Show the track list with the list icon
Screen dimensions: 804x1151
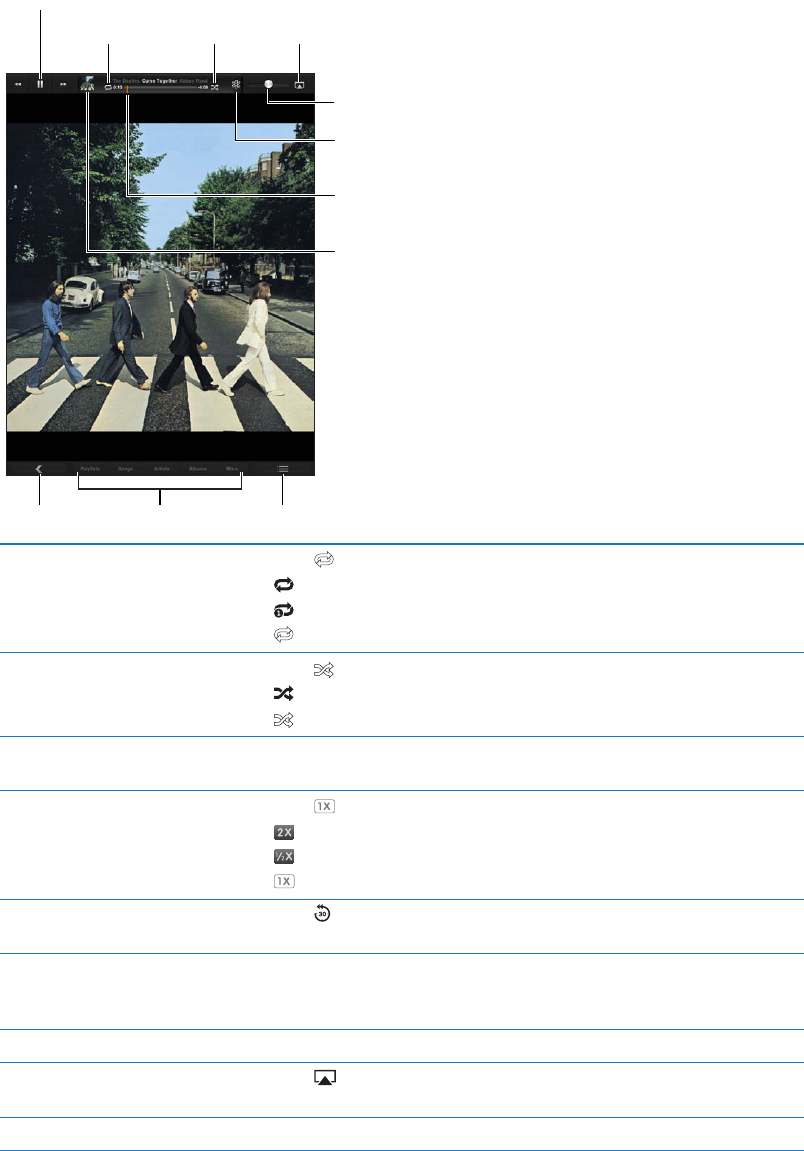click(283, 469)
